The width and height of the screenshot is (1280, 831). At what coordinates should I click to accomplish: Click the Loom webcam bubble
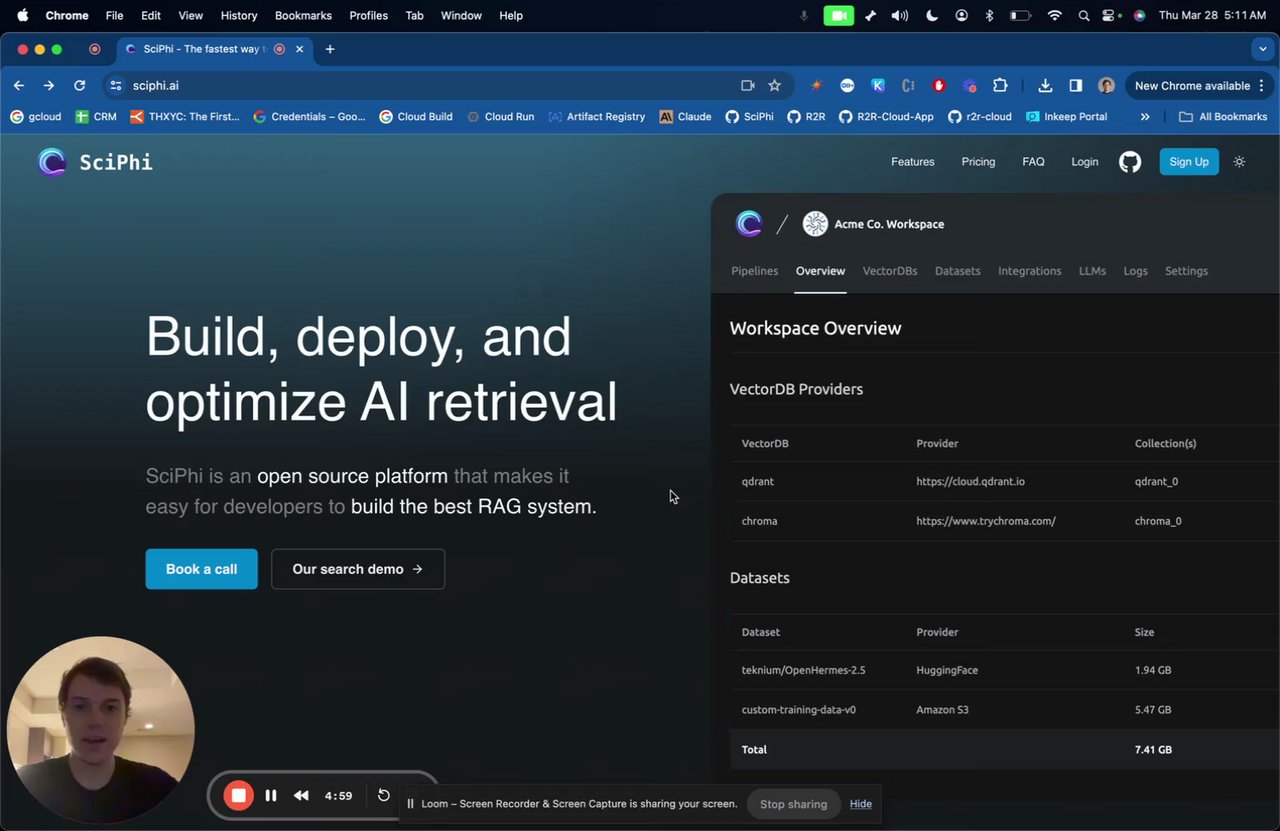pos(100,730)
